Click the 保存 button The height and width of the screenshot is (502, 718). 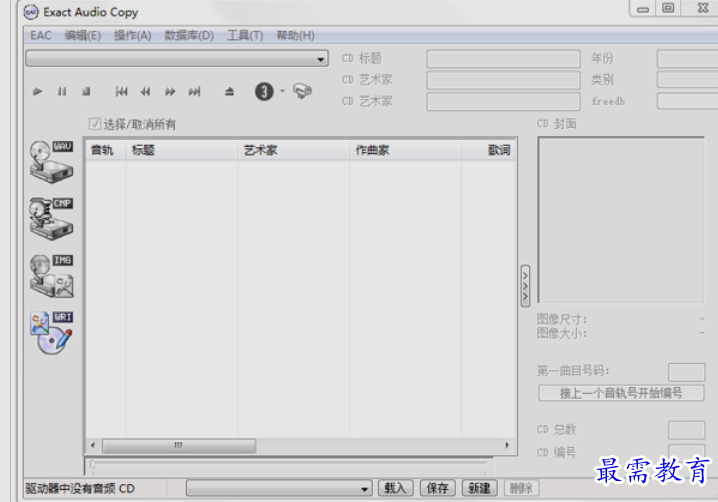(437, 488)
